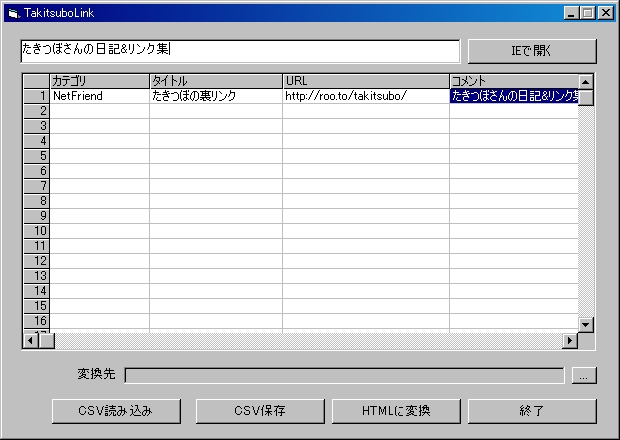Click the 'URL' column header

click(x=365, y=81)
